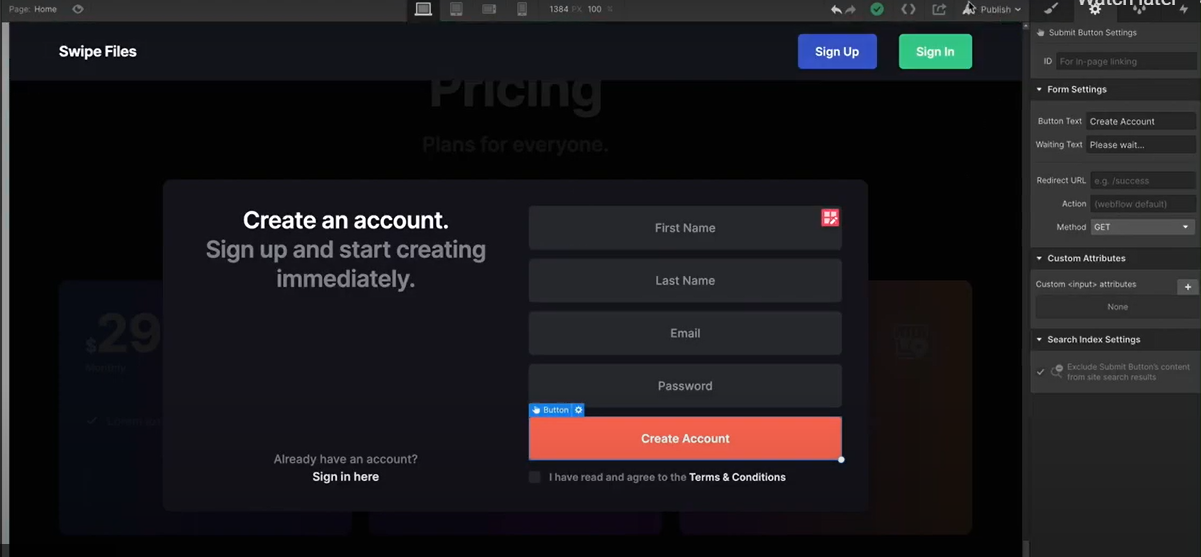Click the Redirect URL input field

pos(1141,181)
